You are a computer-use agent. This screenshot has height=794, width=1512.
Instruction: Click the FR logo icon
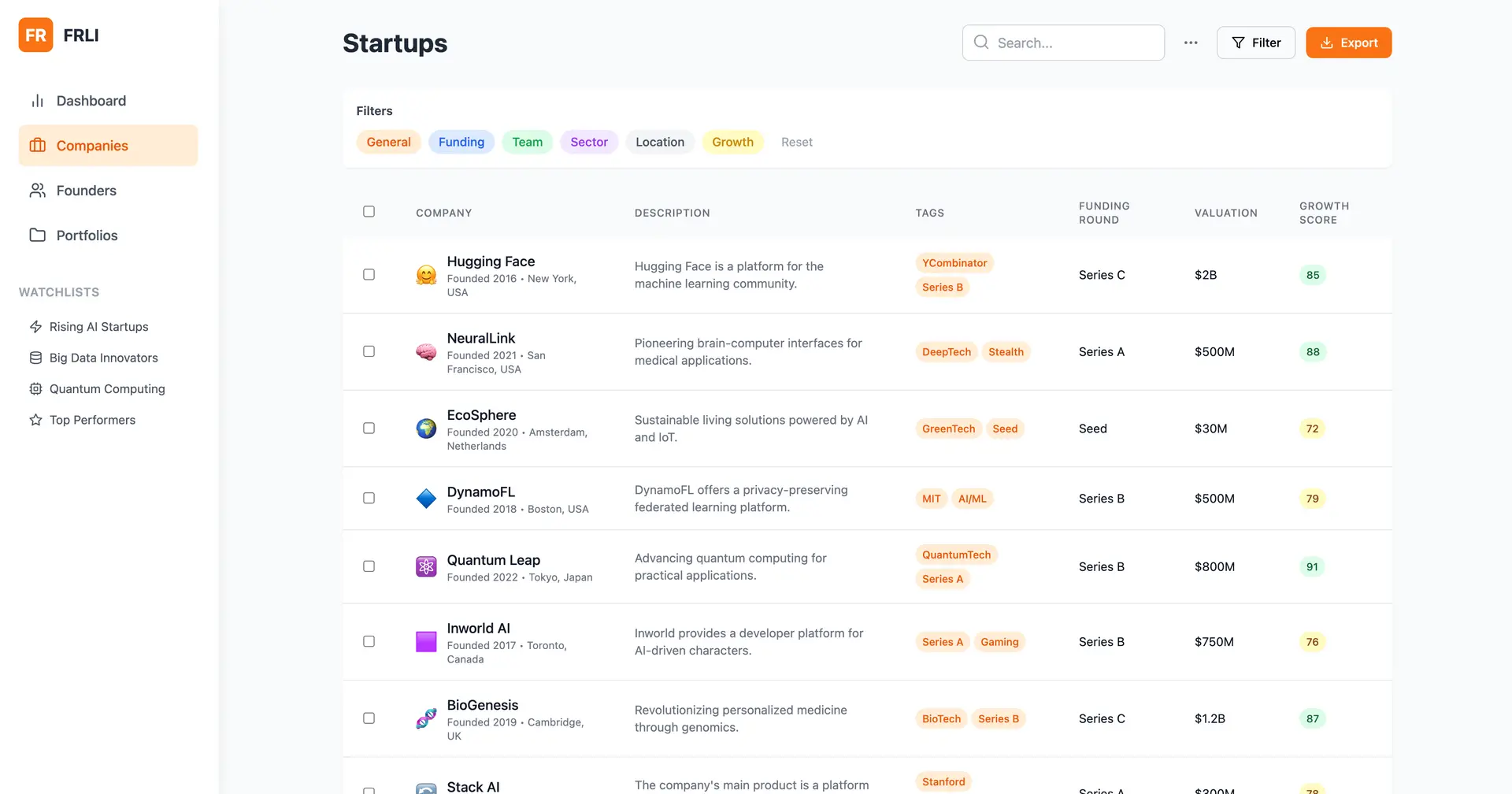[x=35, y=35]
